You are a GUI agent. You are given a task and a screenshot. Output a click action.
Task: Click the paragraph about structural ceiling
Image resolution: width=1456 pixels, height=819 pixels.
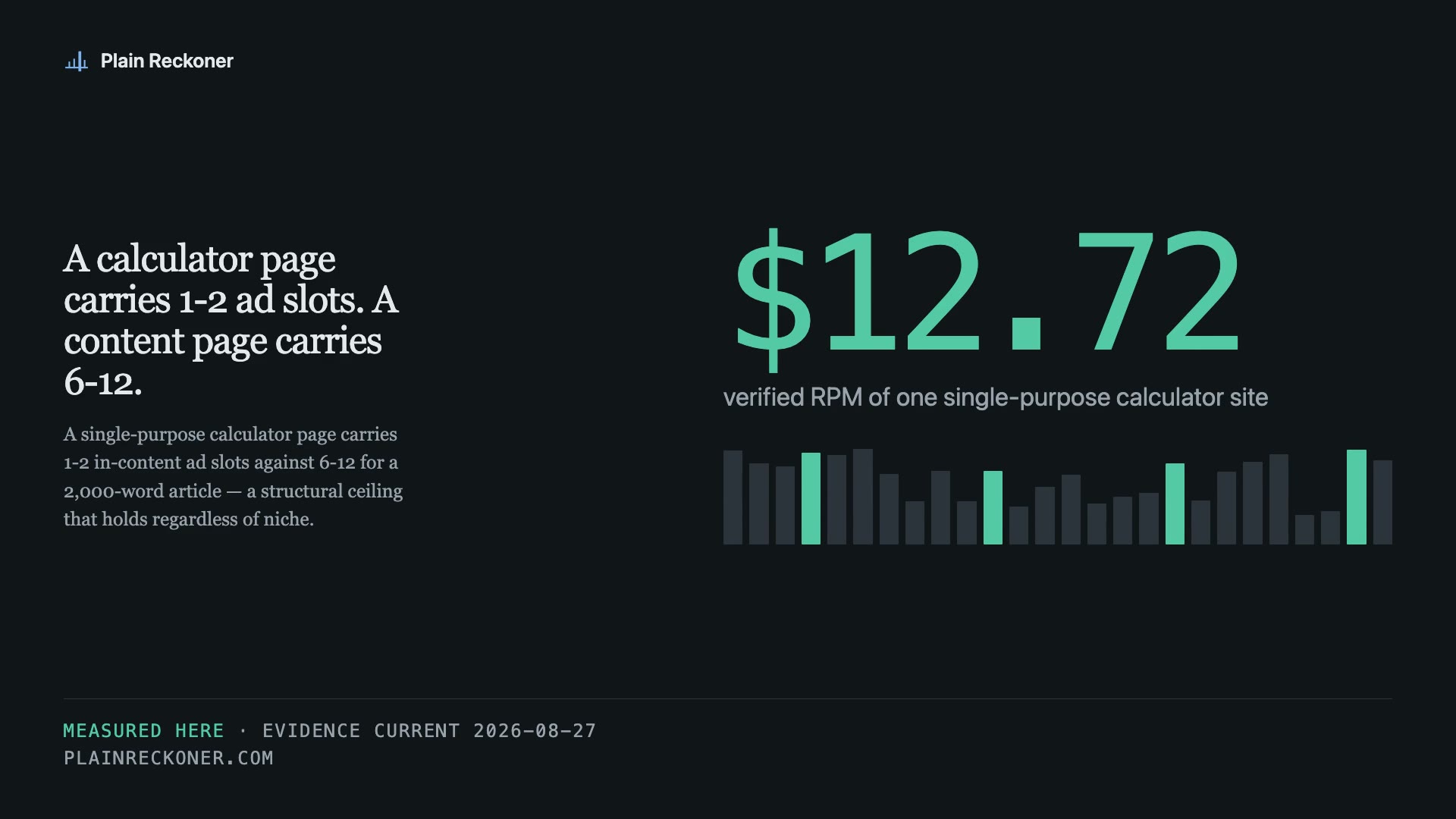click(234, 477)
